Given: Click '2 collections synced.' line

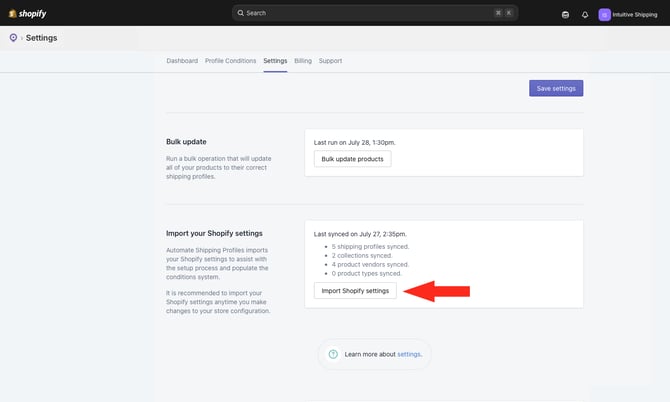Looking at the screenshot, I should (x=362, y=255).
